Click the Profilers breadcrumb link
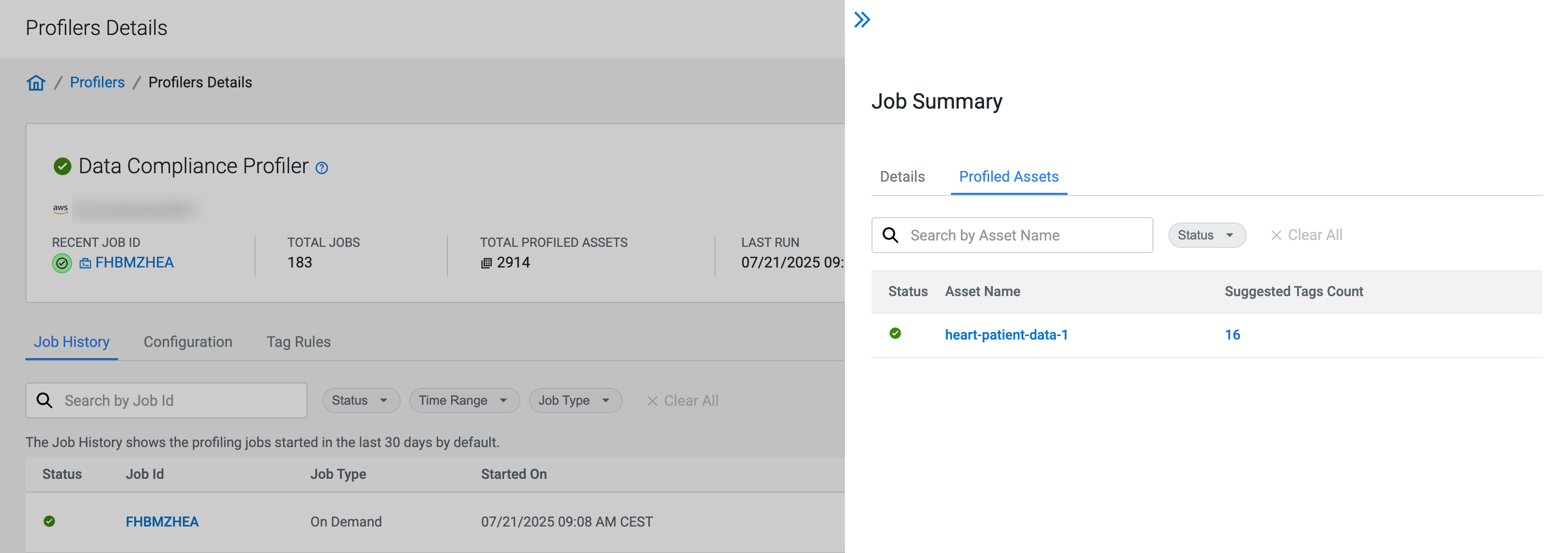This screenshot has width=1568, height=553. (x=98, y=82)
